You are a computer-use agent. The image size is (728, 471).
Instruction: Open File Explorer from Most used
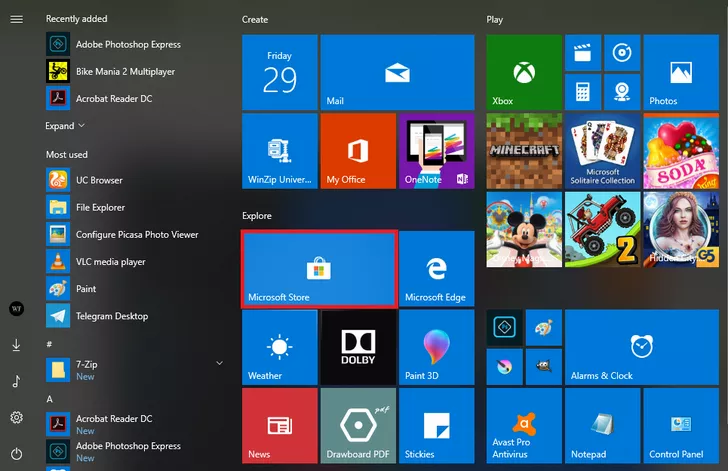[x=135, y=207]
